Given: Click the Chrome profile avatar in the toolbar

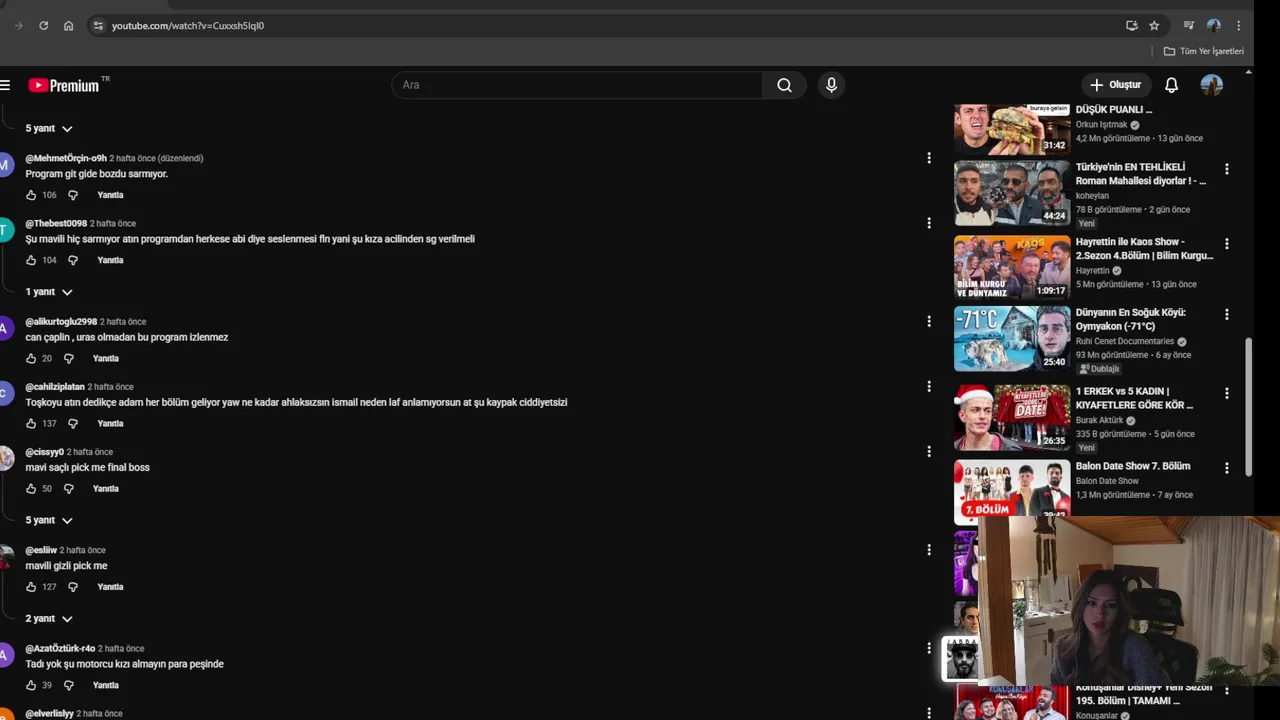Looking at the screenshot, I should [1214, 25].
